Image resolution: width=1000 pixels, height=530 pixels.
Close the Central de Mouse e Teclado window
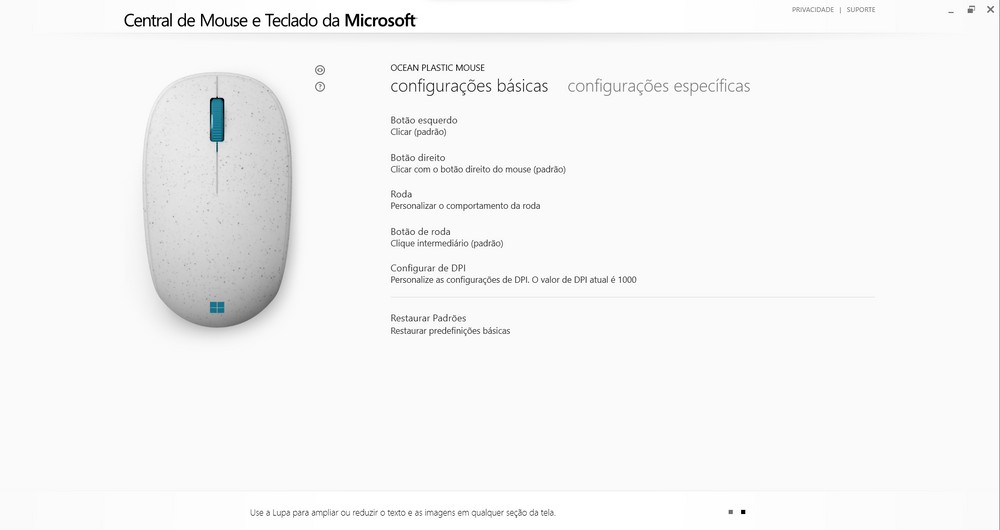pos(990,10)
